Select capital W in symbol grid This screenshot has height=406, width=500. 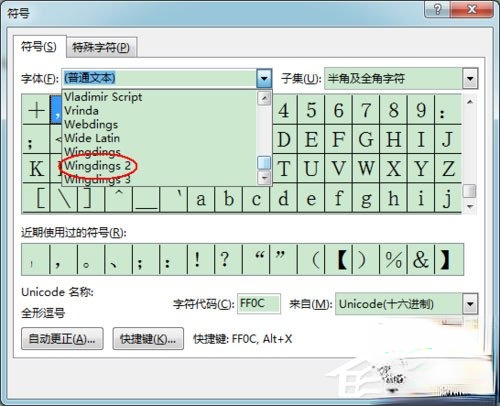coord(366,168)
